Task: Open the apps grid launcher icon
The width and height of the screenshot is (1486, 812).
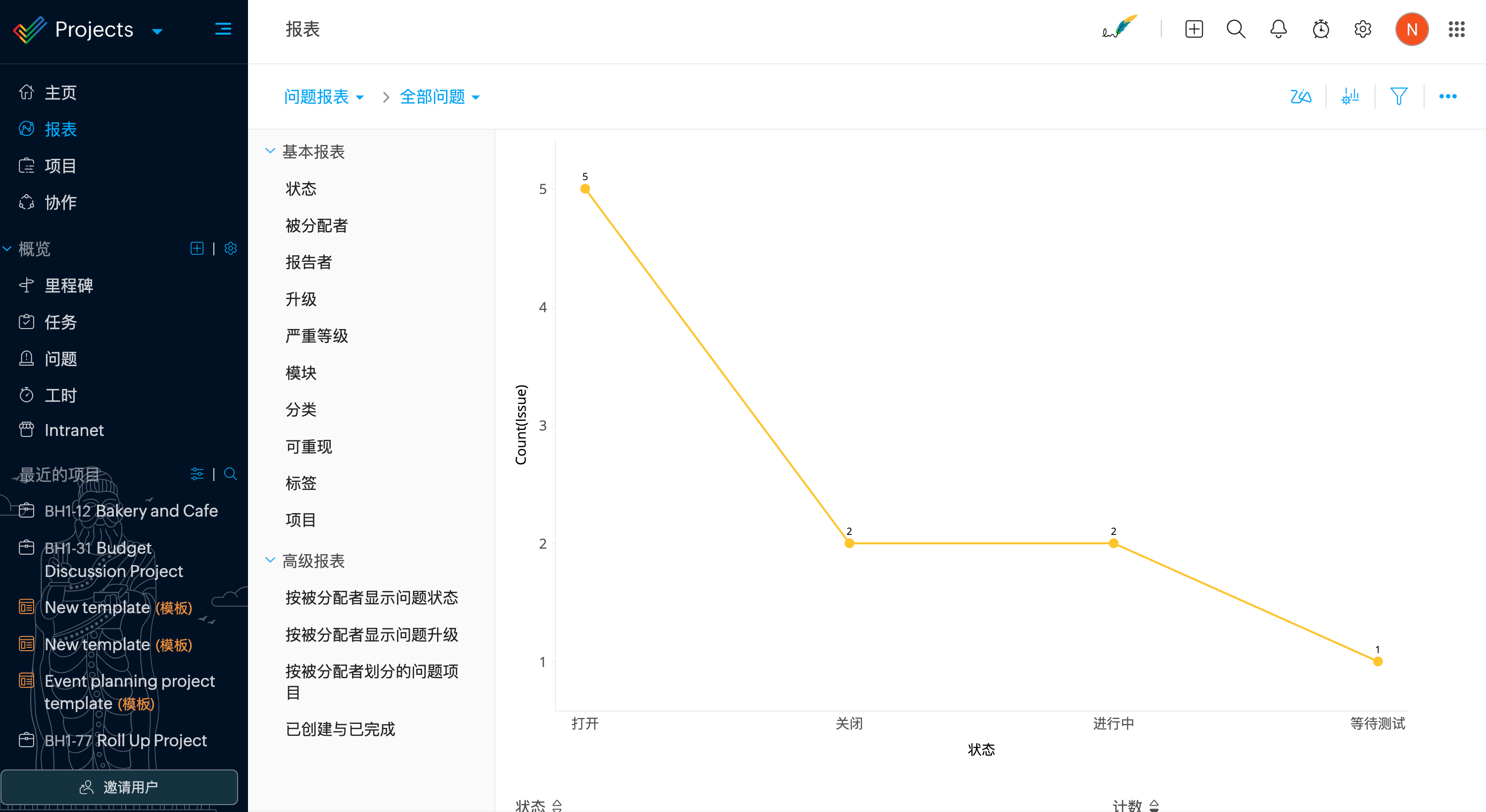Action: (1456, 29)
